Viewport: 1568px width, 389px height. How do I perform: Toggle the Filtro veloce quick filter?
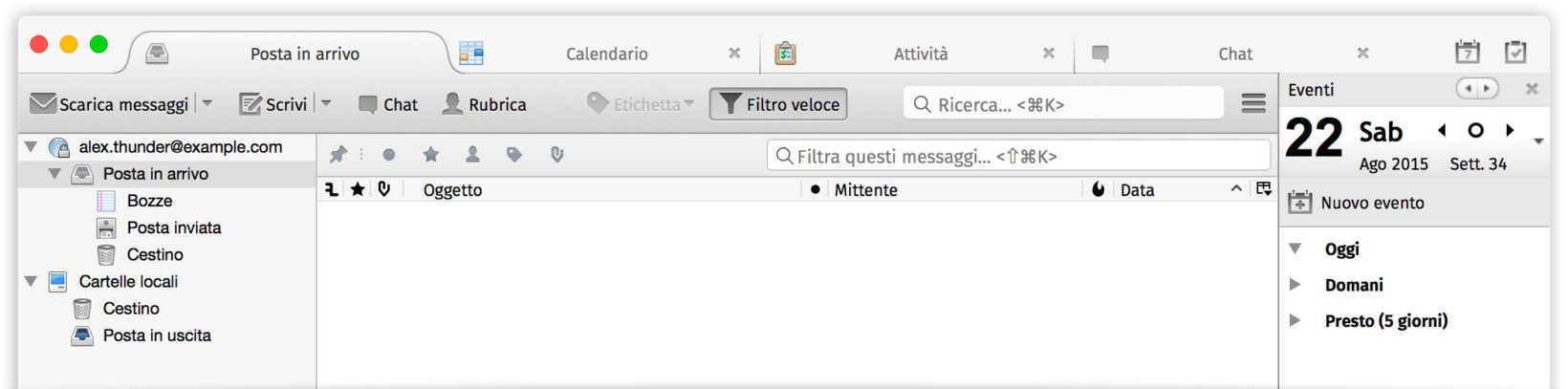pos(778,104)
